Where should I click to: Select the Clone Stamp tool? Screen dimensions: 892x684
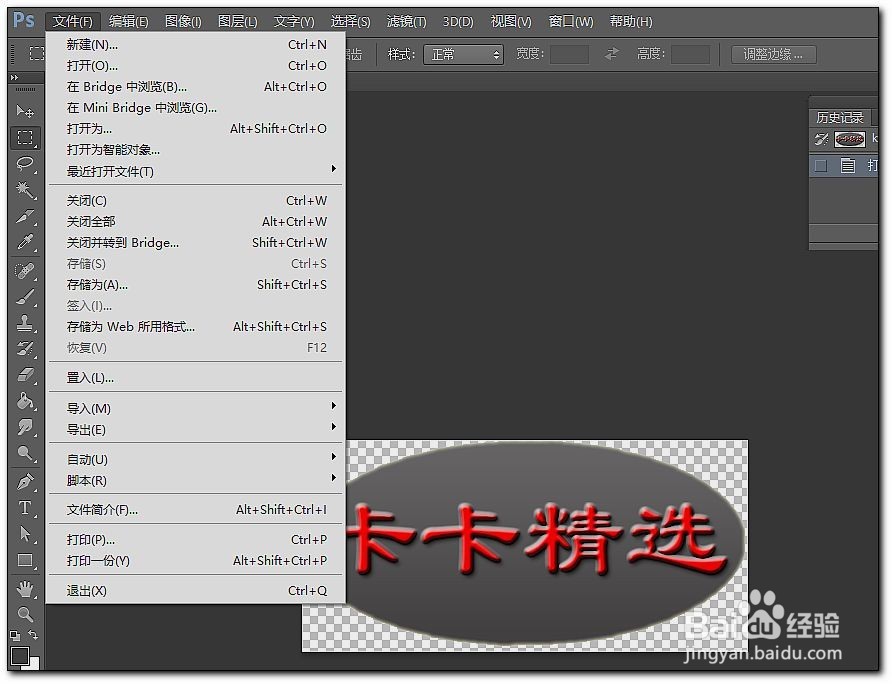25,323
